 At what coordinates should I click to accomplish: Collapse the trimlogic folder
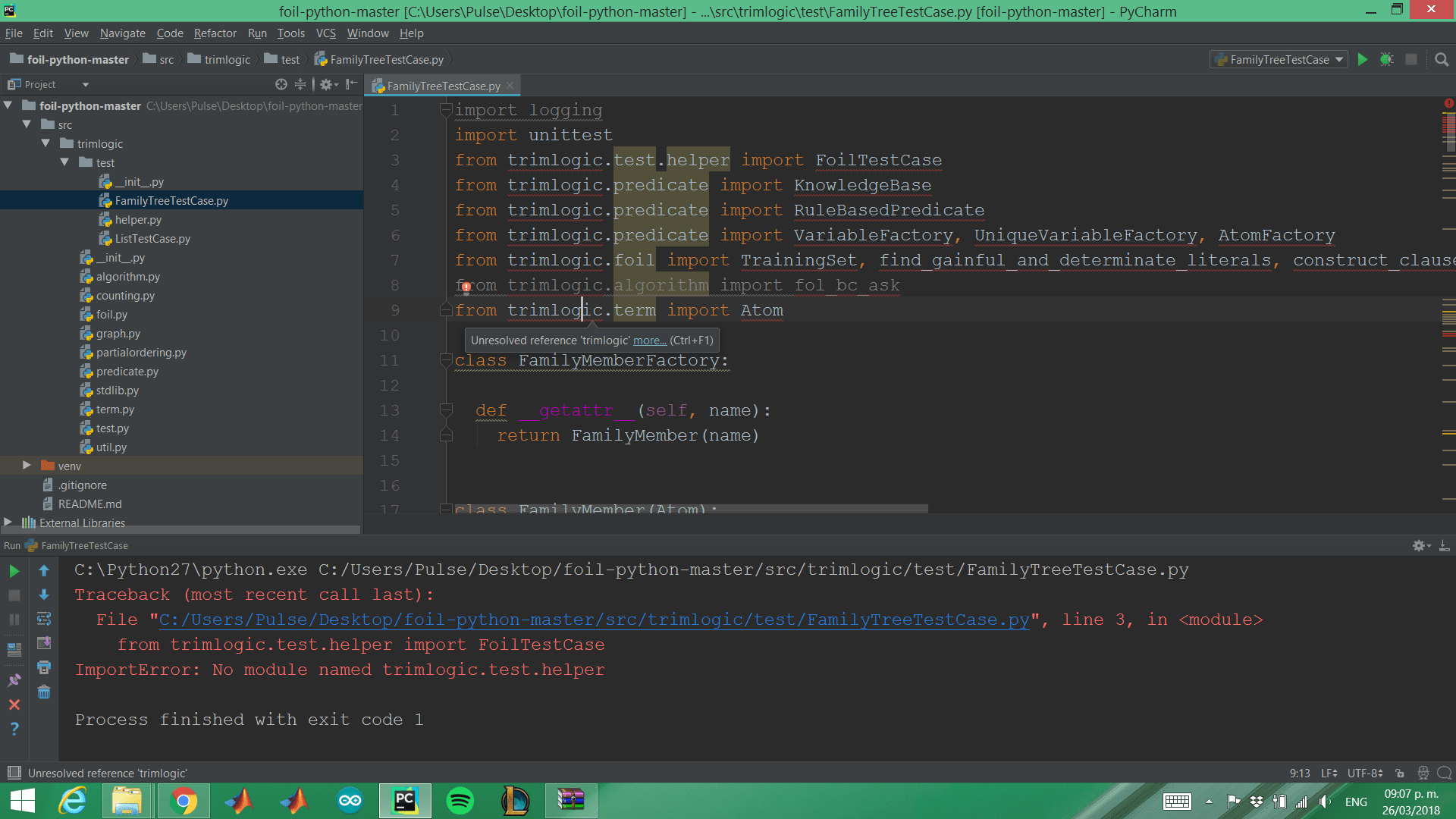pos(45,143)
